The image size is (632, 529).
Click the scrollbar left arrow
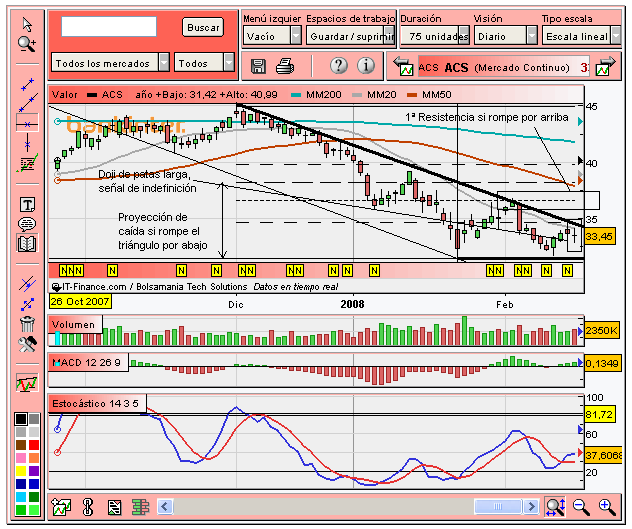165,506
